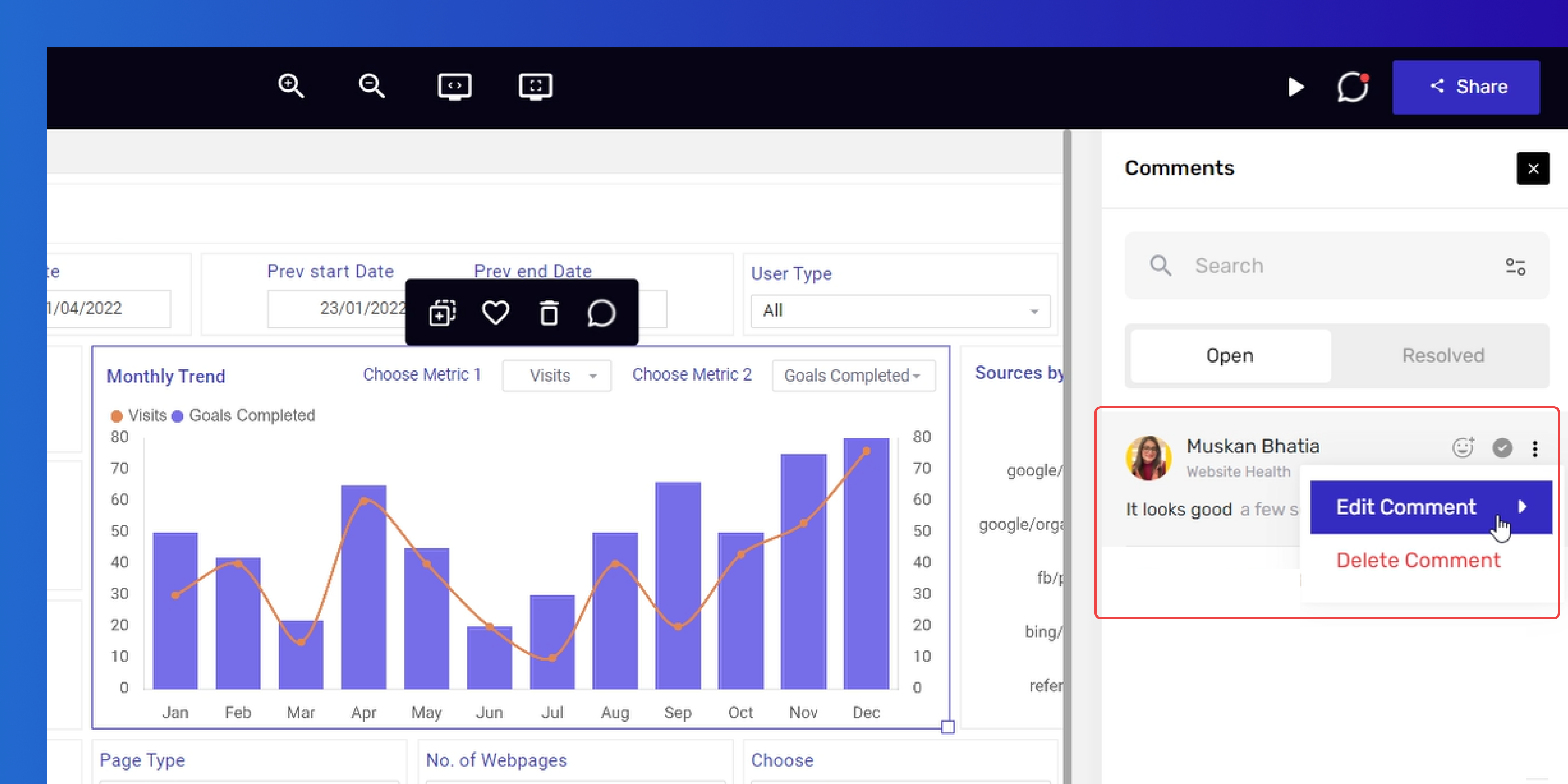This screenshot has width=1568, height=784.
Task: Delete the widget using the trash icon
Action: tap(549, 313)
